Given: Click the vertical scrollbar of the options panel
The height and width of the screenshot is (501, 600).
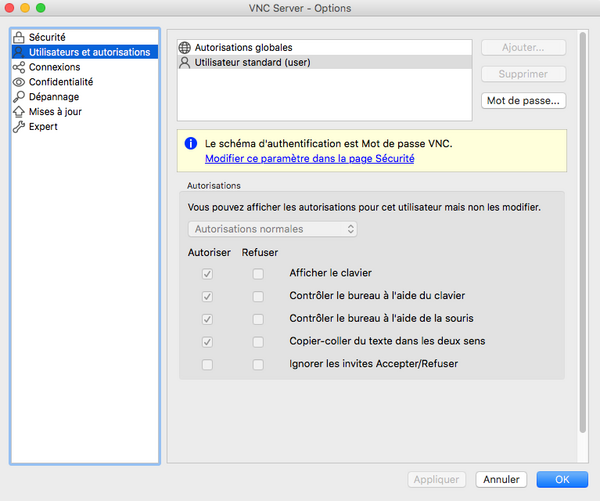Looking at the screenshot, I should [582, 232].
